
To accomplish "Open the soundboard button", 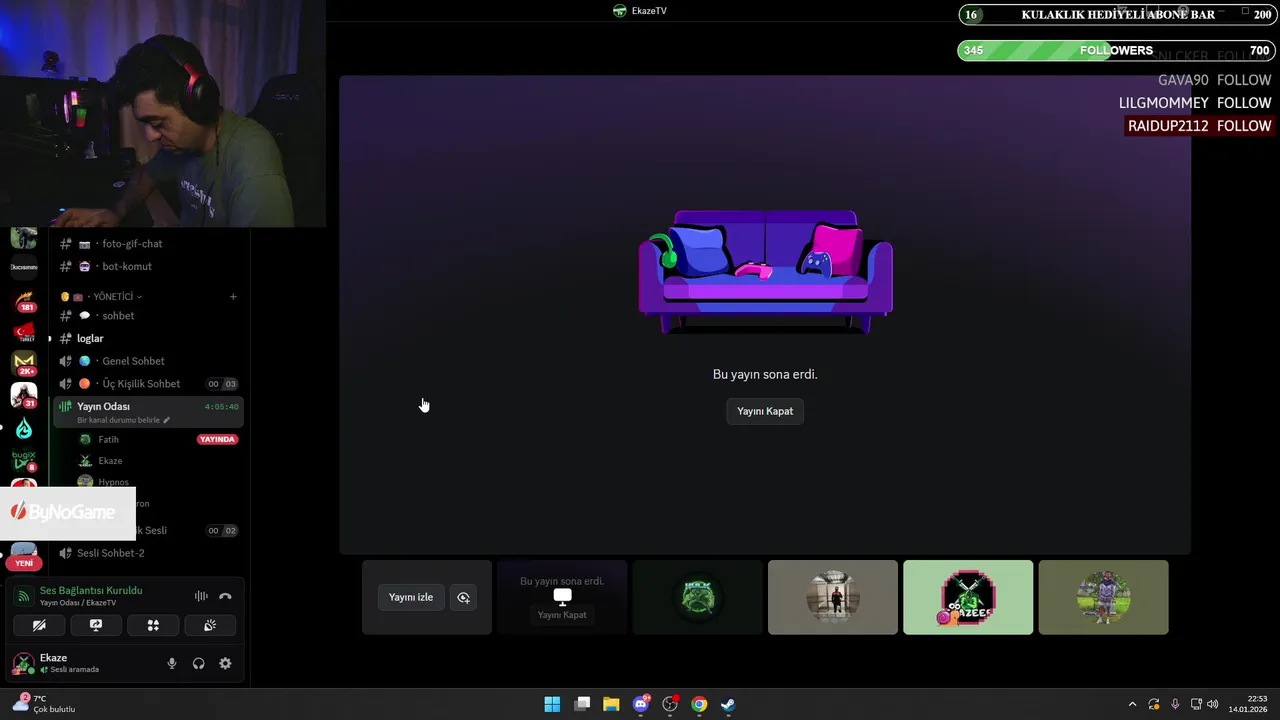I will (x=210, y=625).
